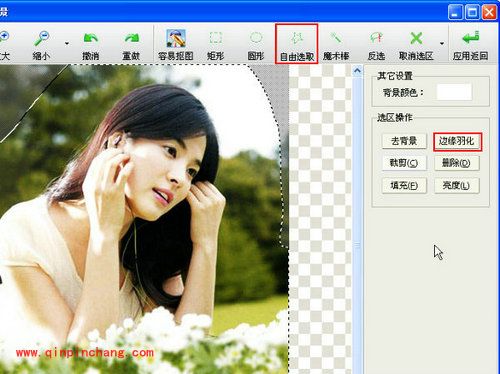500x374 pixels.
Task: Pick the 背景颜色 white color swatch
Action: 454,92
